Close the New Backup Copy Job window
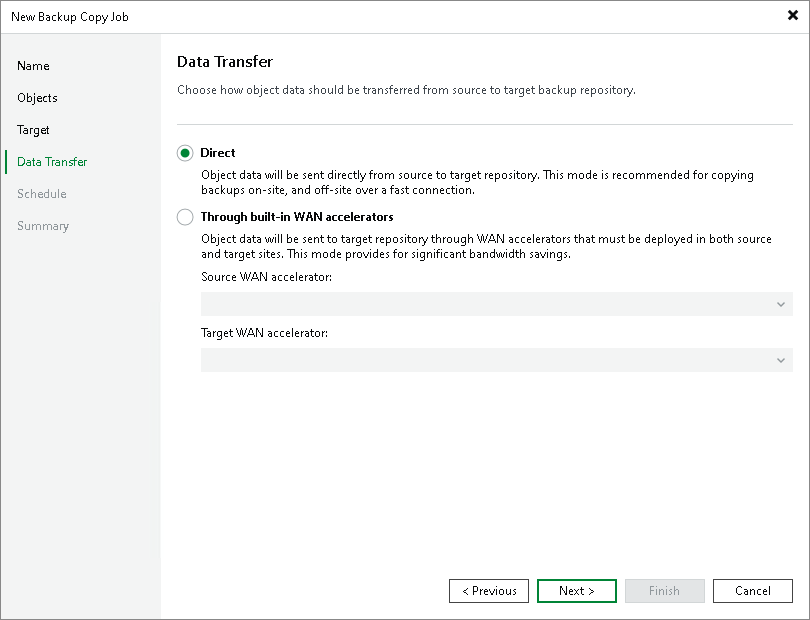The image size is (810, 620). coord(794,15)
